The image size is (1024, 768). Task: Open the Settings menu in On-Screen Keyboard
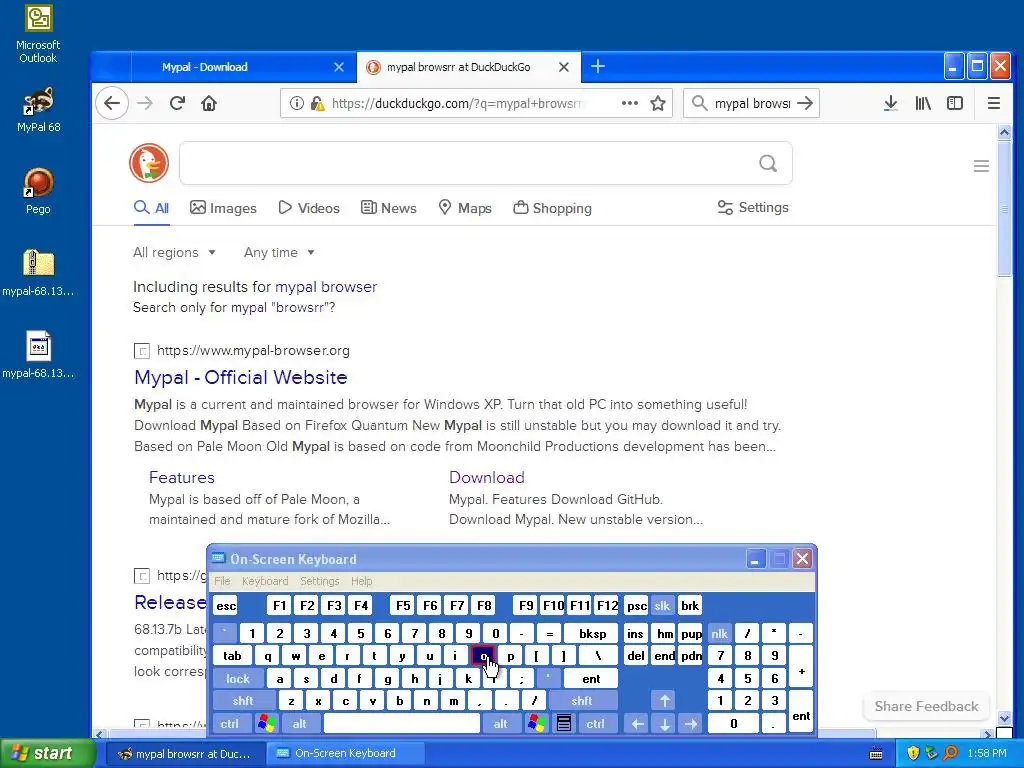319,581
